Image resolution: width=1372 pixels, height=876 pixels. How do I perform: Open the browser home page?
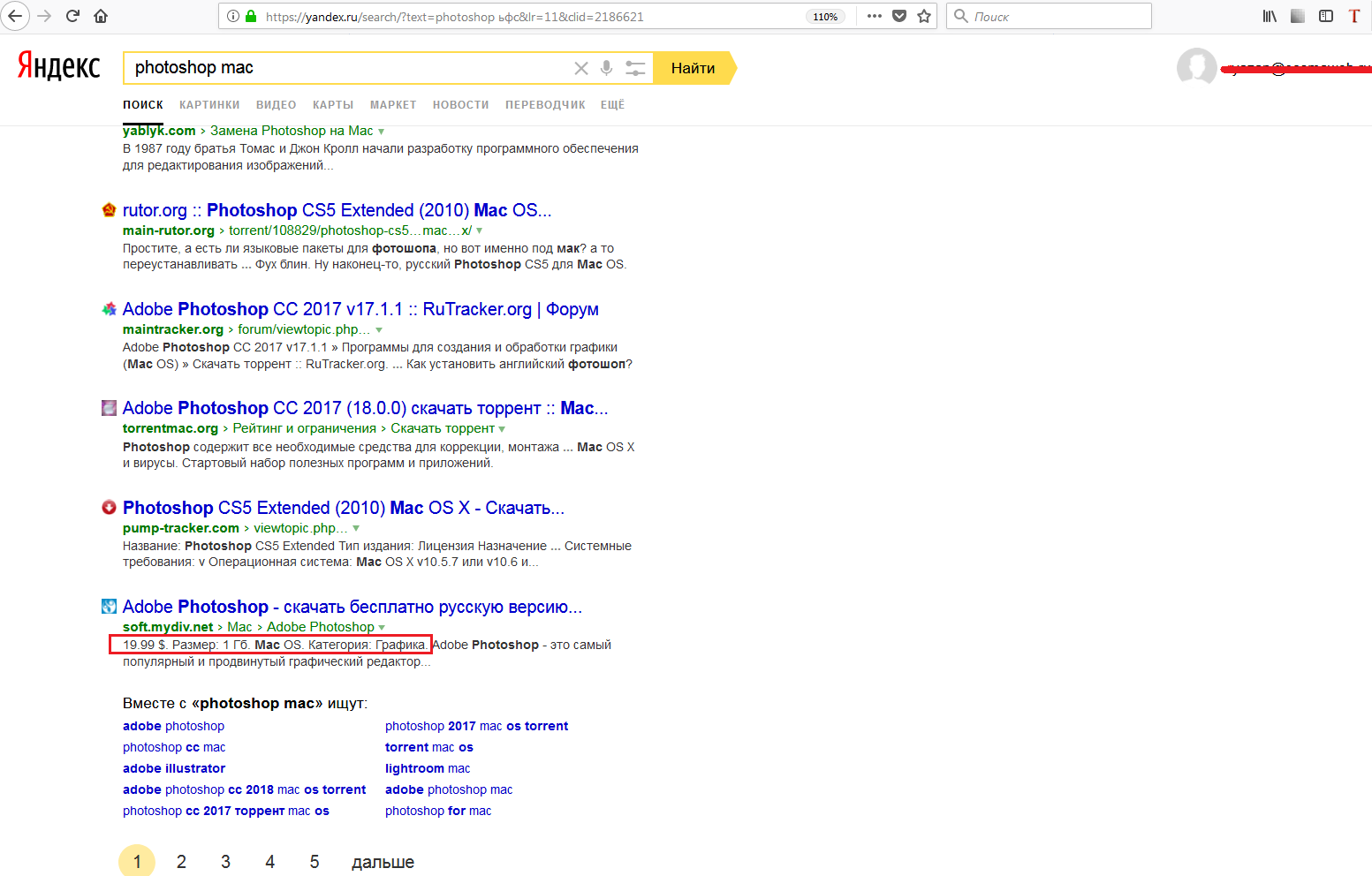pos(101,16)
